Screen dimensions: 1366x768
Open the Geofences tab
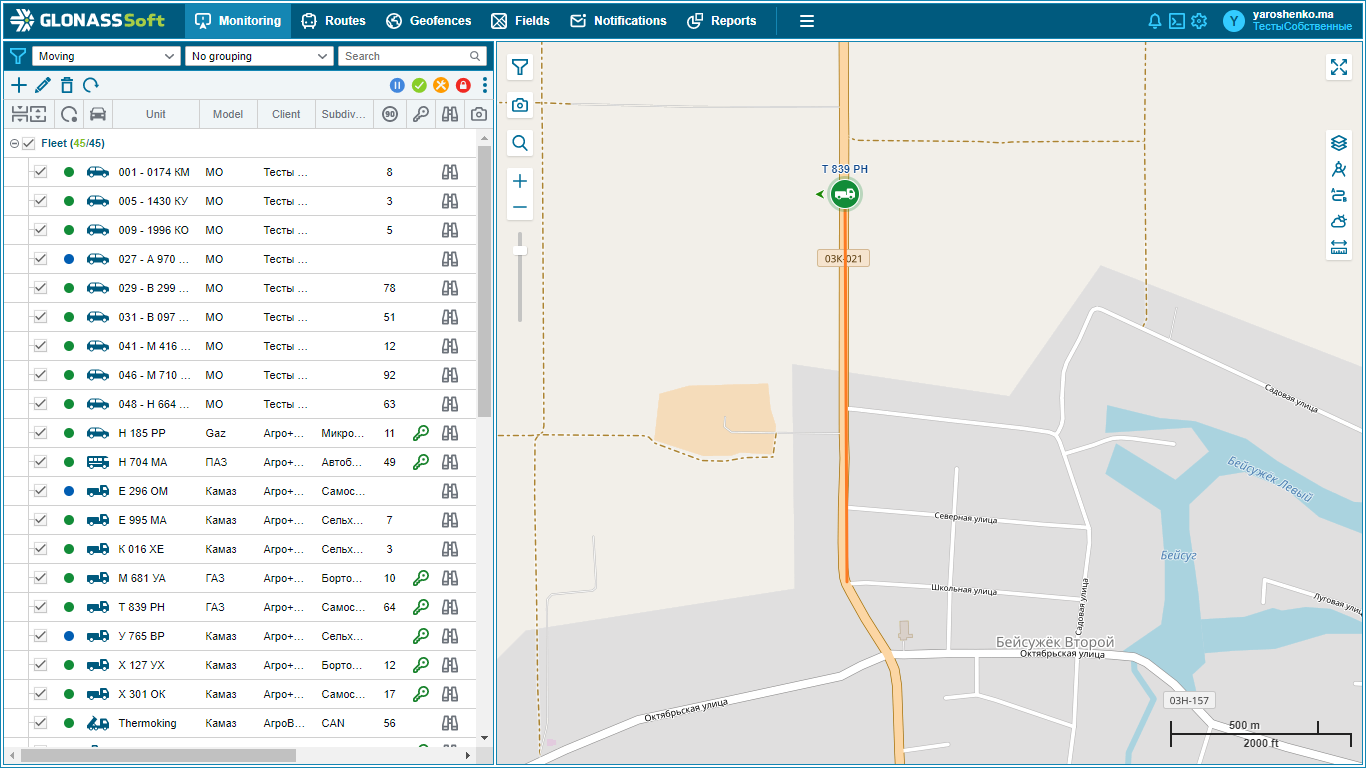tap(428, 21)
